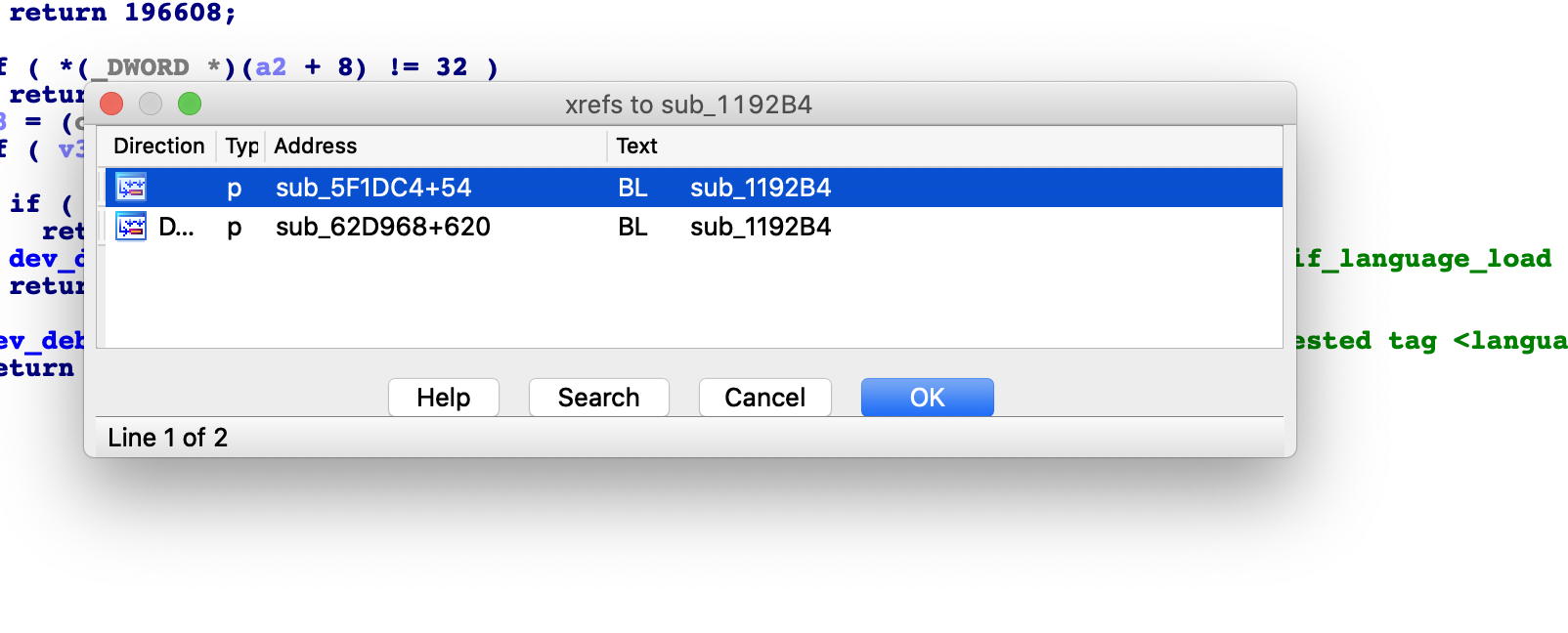Open the Help button

(x=444, y=398)
